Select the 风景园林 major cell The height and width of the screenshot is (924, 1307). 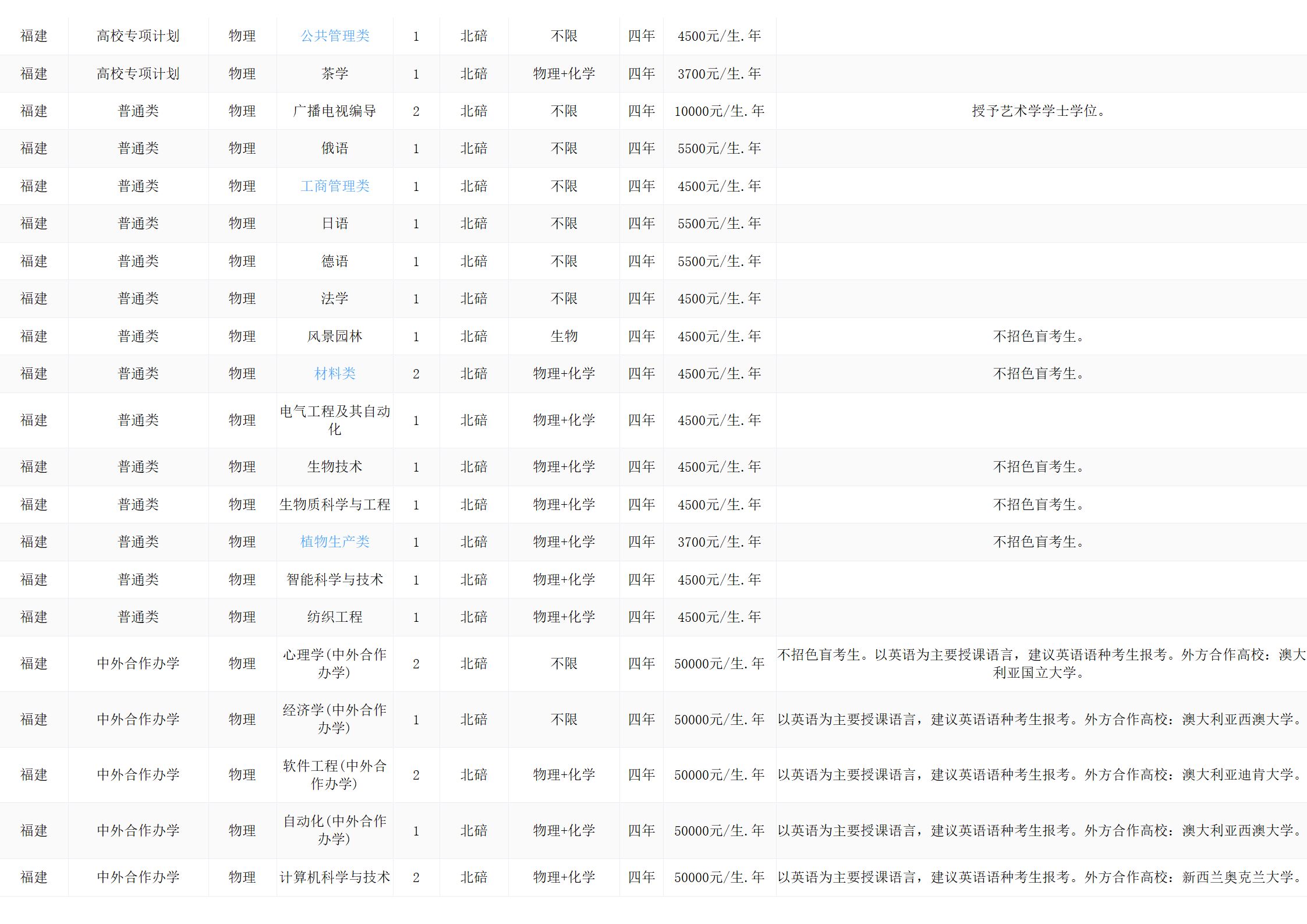click(x=335, y=337)
